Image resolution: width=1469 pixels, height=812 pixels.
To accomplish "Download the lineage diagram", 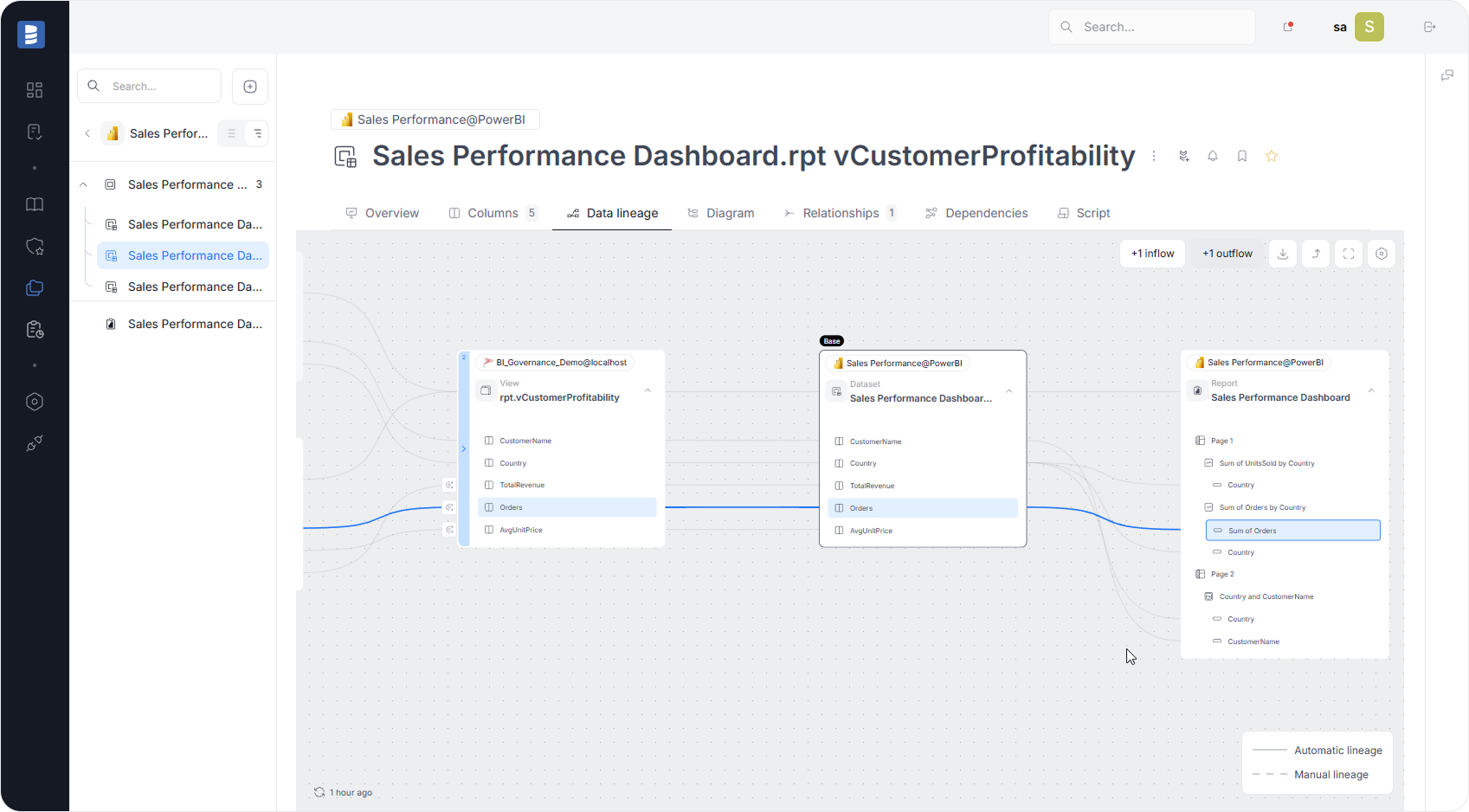I will point(1283,254).
